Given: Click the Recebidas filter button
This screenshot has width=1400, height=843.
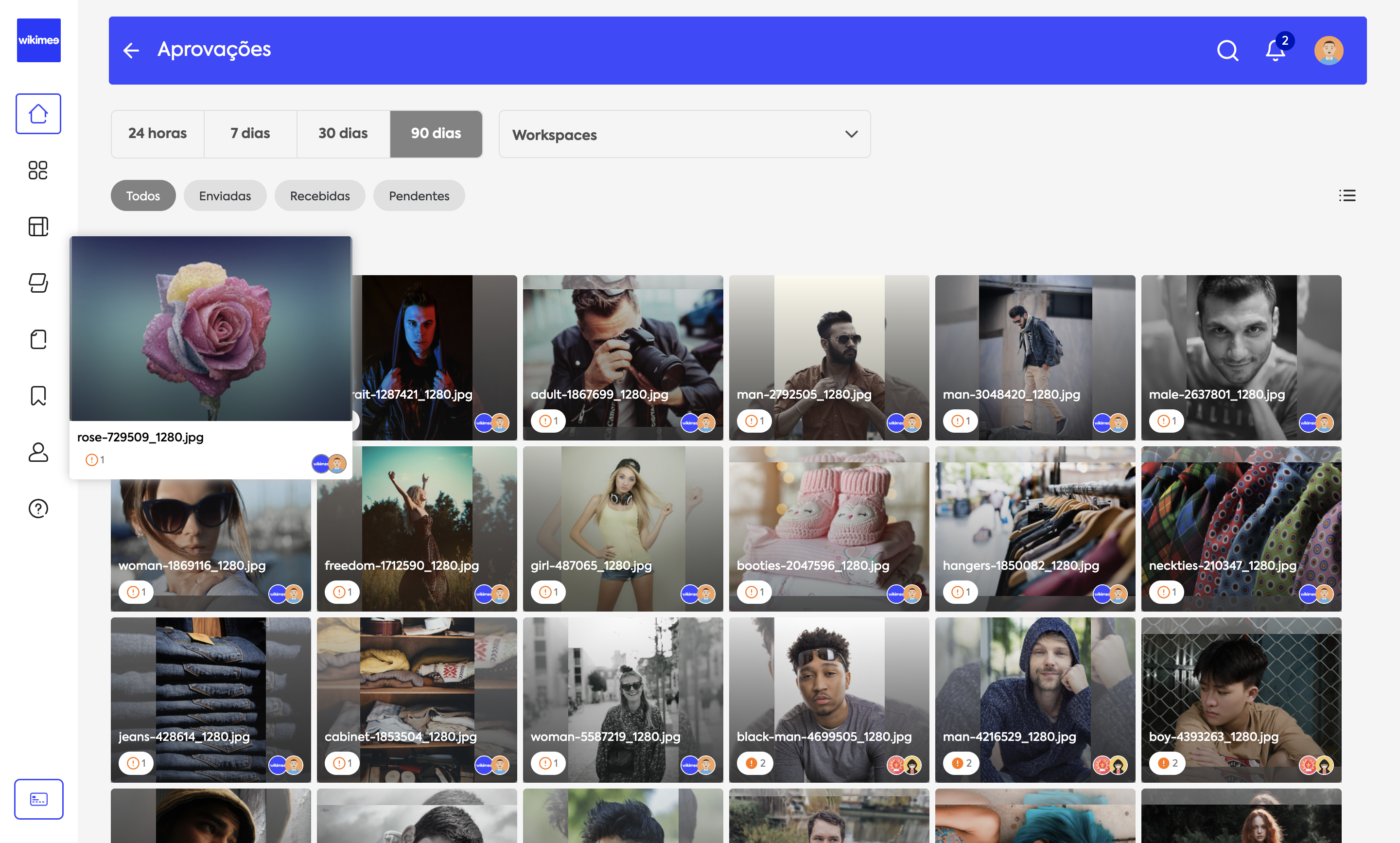Looking at the screenshot, I should click(x=320, y=196).
